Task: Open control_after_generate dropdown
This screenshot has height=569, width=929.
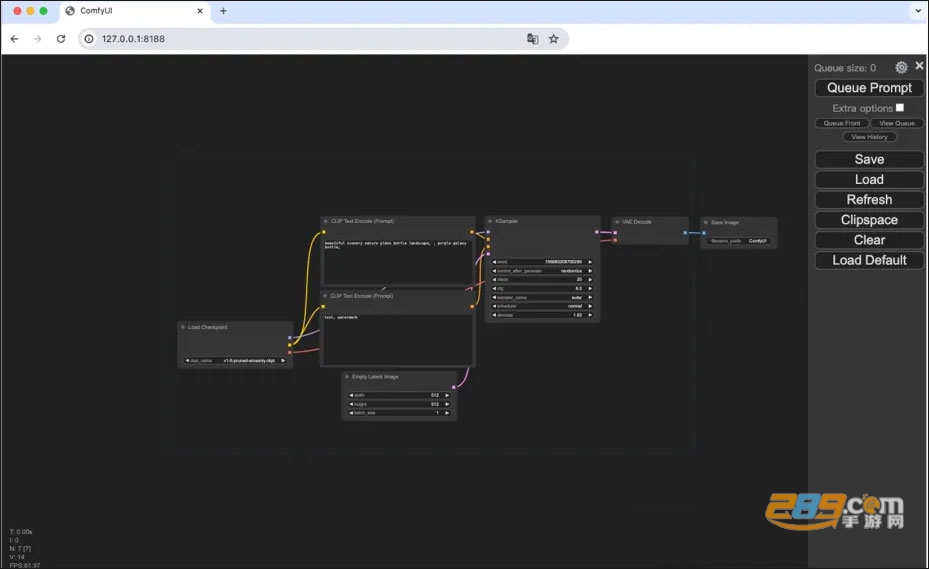Action: click(542, 271)
